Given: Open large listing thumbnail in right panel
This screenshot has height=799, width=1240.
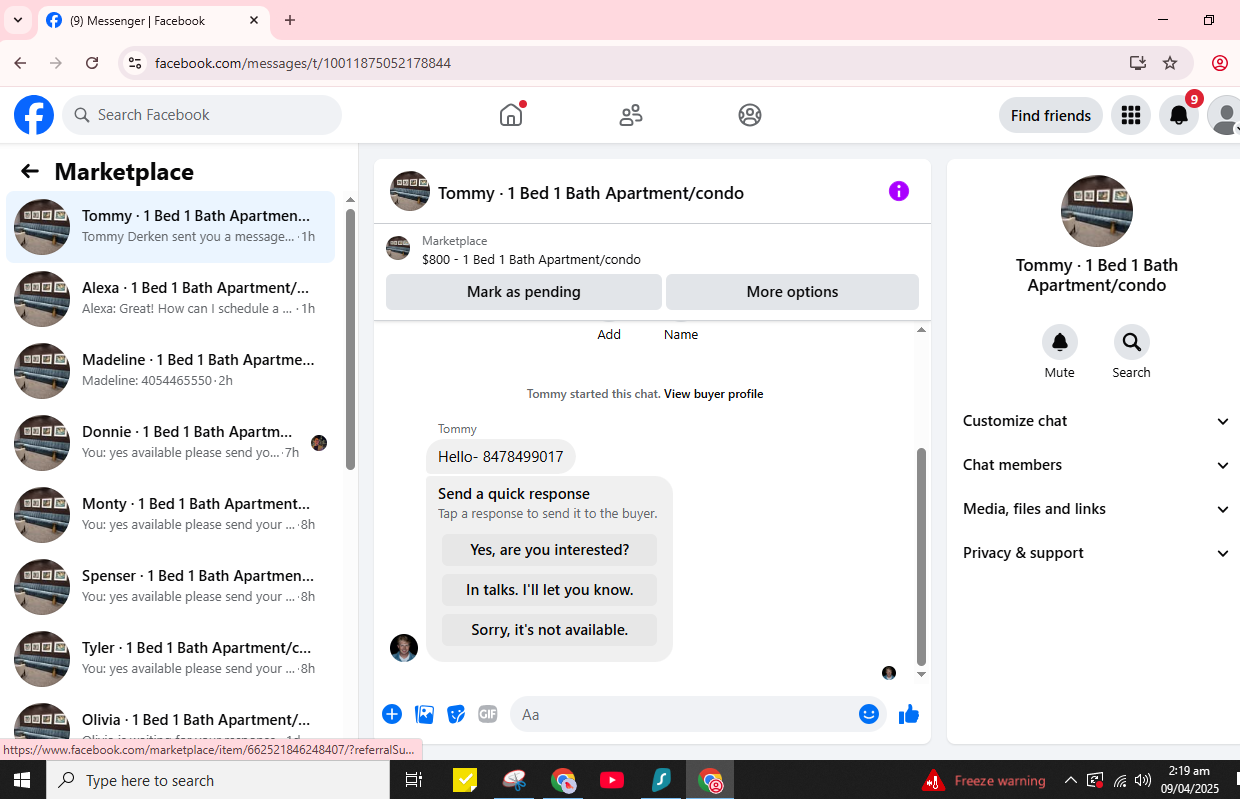Looking at the screenshot, I should (1096, 211).
